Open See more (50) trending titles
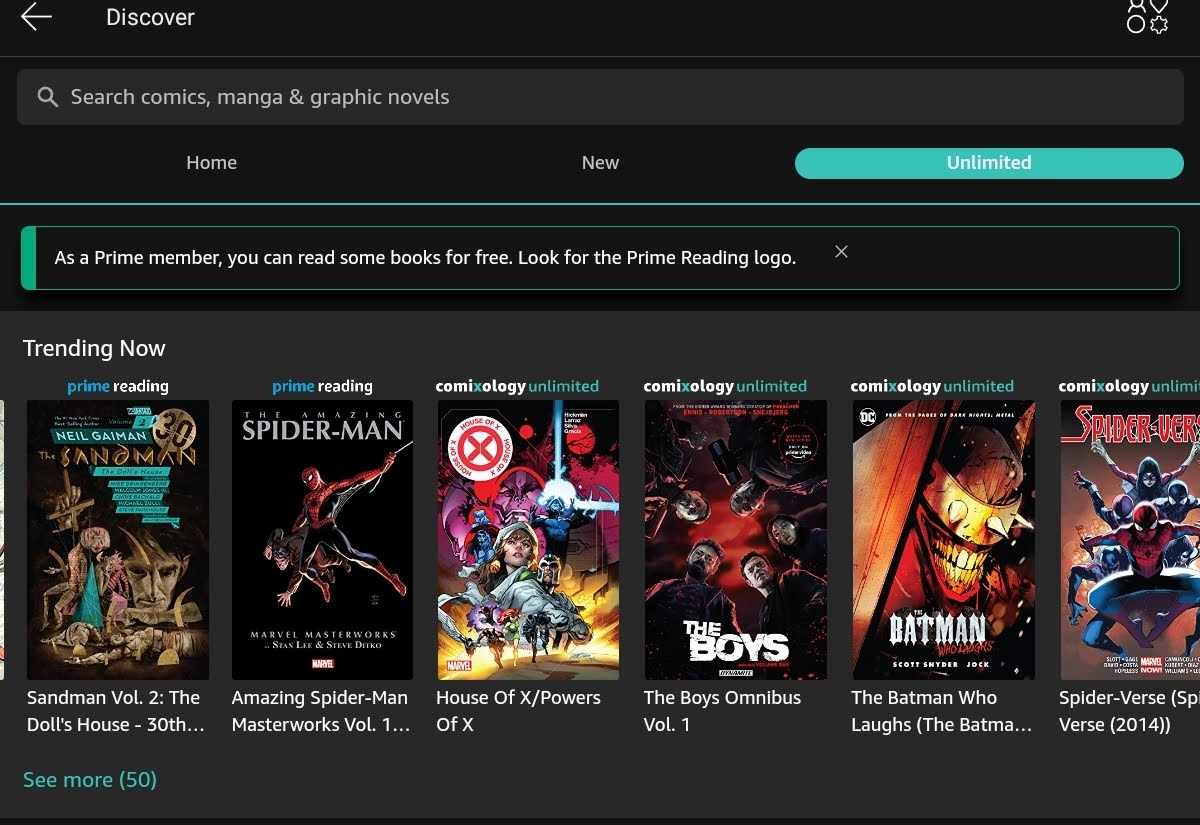This screenshot has height=825, width=1200. pyautogui.click(x=90, y=779)
